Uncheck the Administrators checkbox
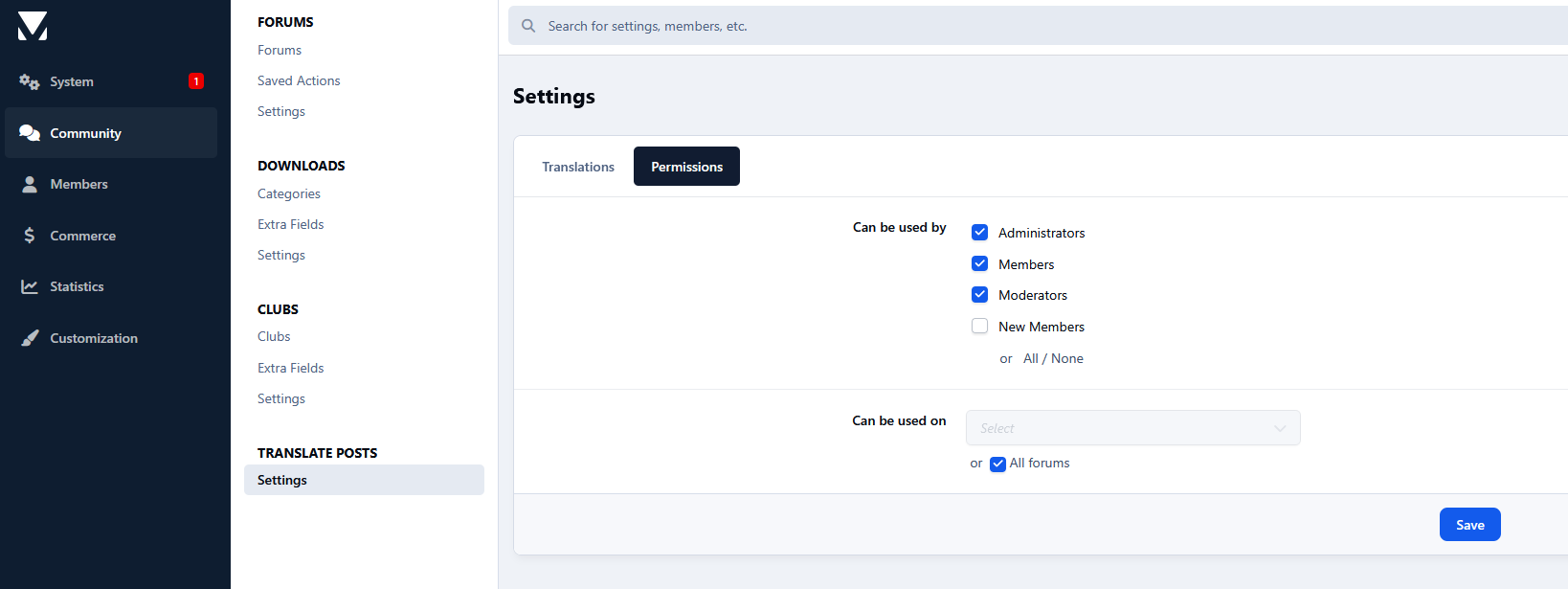Screen dimensions: 1568x589 [979, 233]
